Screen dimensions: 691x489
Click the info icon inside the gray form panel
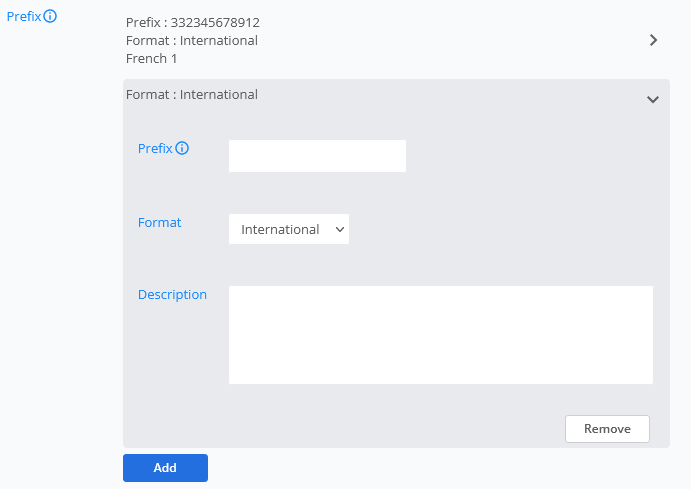pos(182,148)
